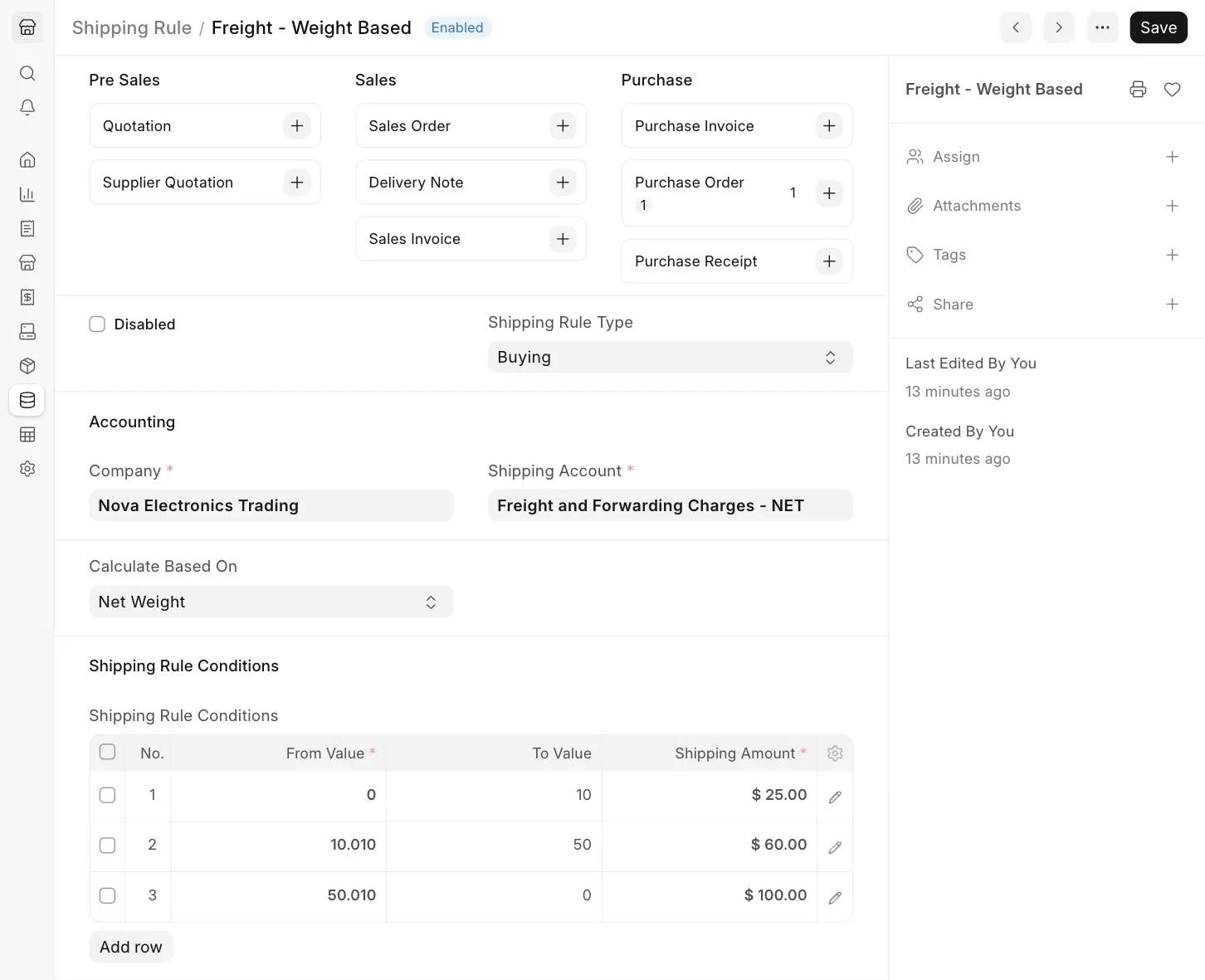Add a new Sales Invoice with plus

(563, 239)
